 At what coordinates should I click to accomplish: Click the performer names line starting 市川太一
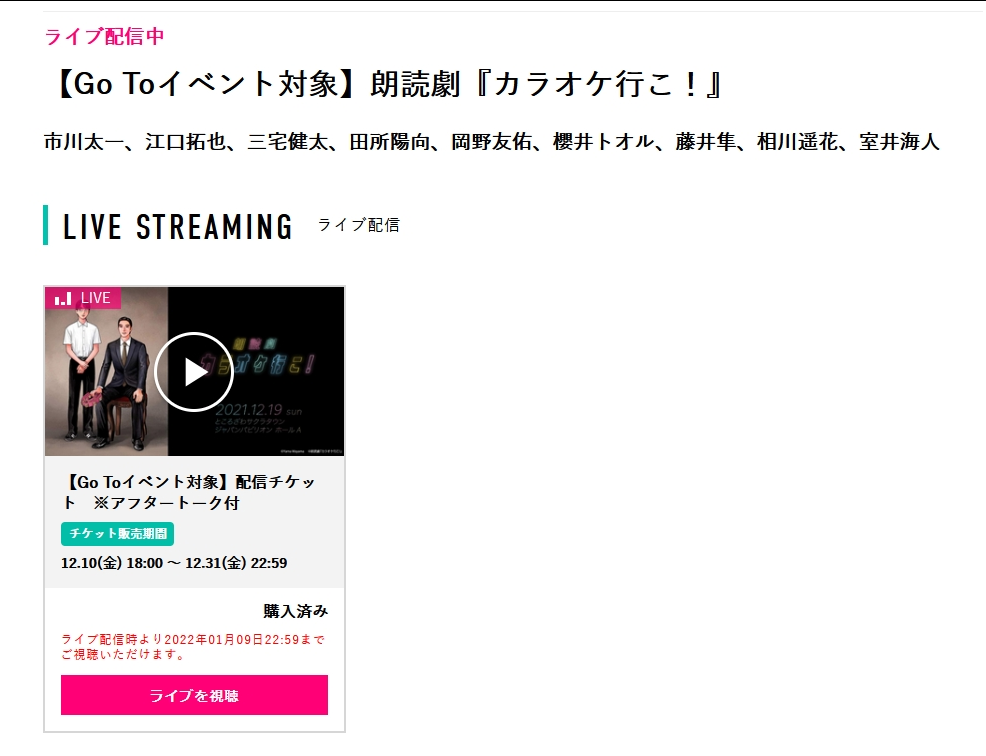point(492,142)
